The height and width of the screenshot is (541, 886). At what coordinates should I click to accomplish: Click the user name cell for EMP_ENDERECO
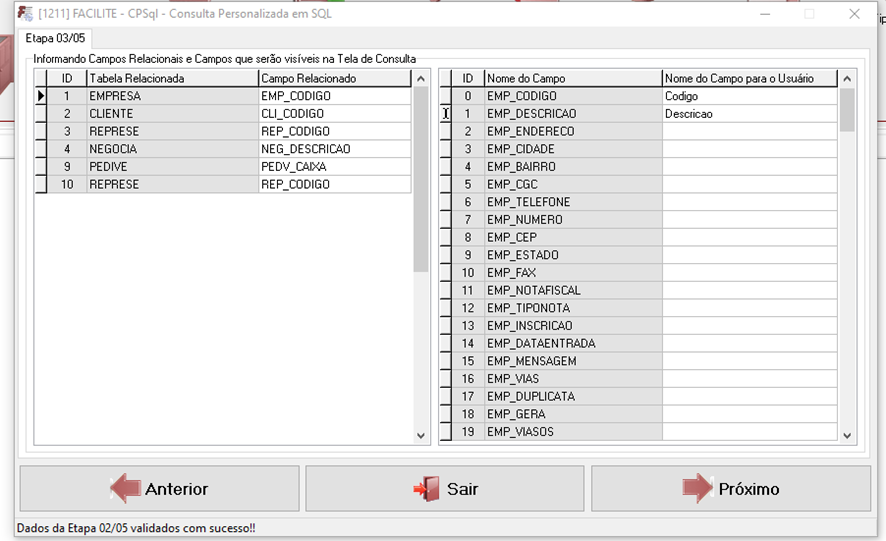749,131
